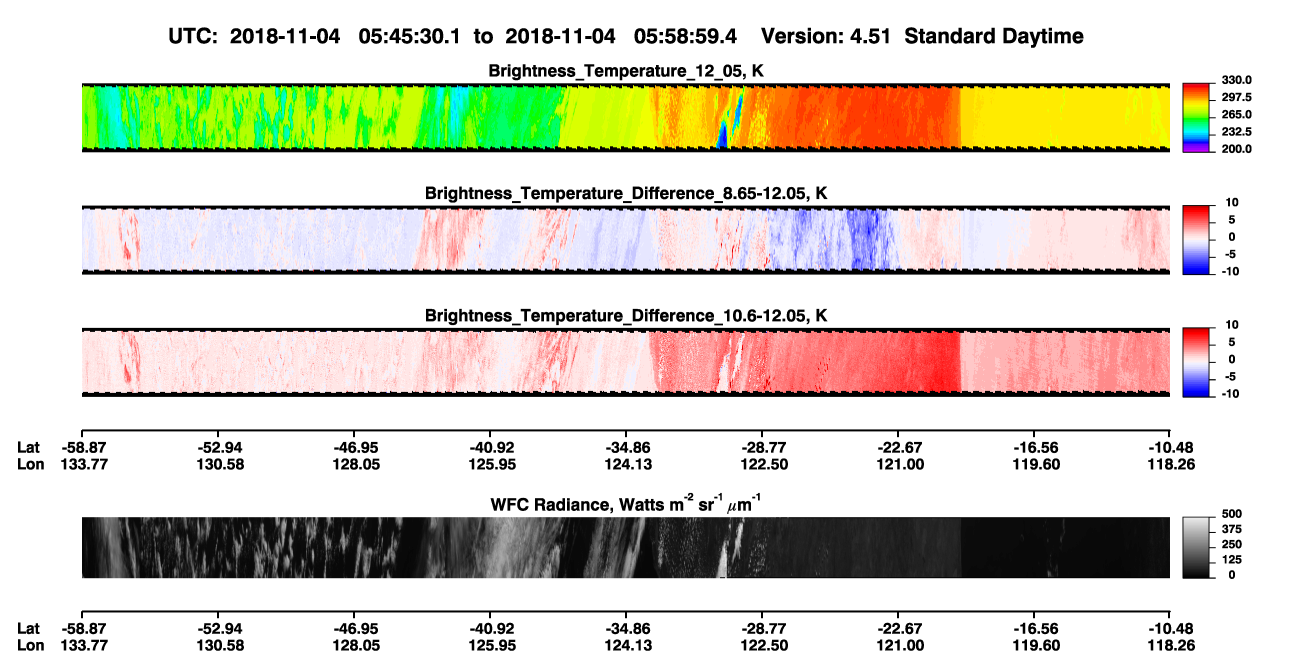Click bottom axis longitude 118.26
The image size is (1300, 667).
[x=1170, y=645]
